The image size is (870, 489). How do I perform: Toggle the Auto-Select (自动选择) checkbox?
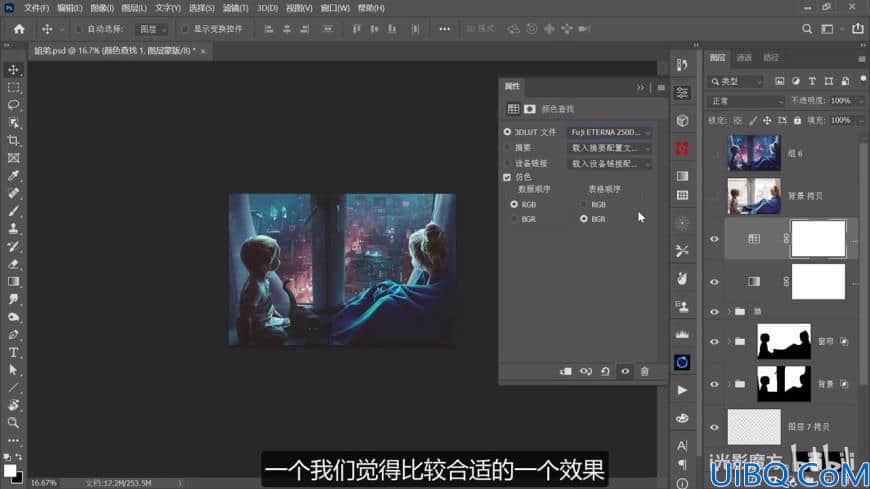coord(78,29)
